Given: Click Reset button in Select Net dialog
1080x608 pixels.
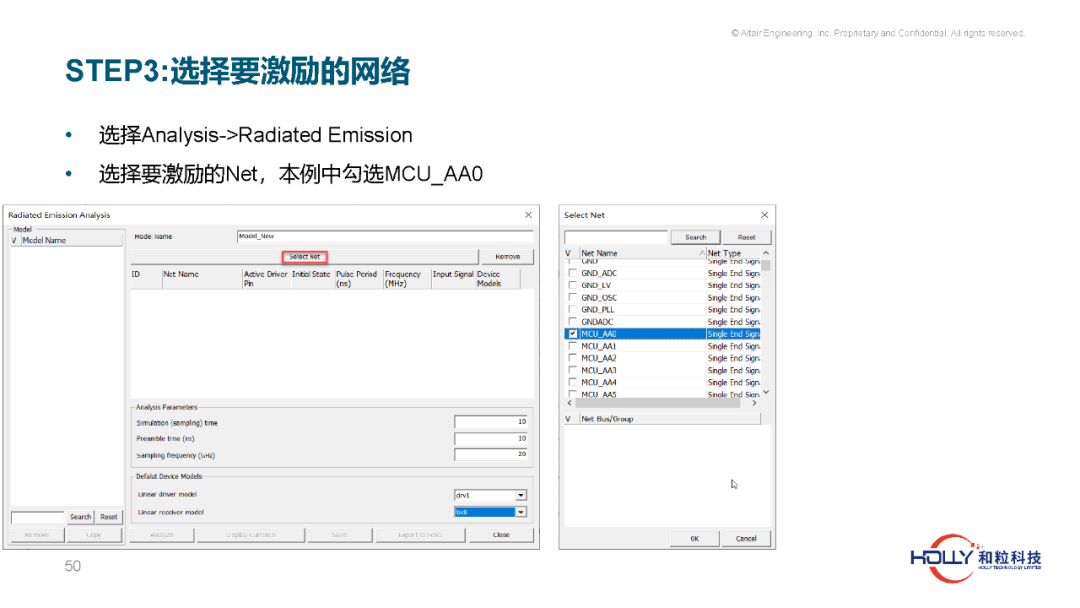Looking at the screenshot, I should 747,238.
